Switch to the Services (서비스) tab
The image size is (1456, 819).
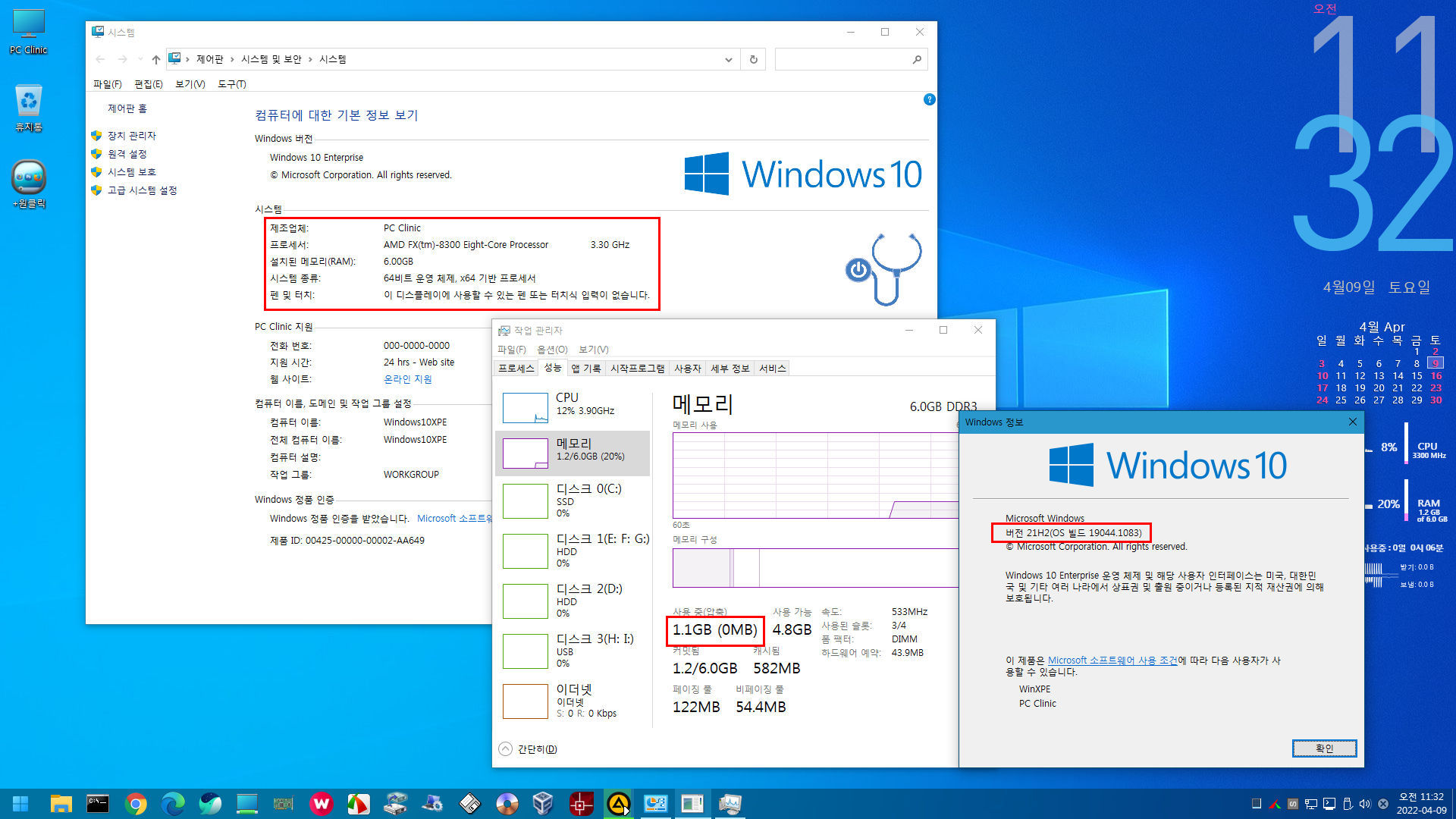(x=773, y=369)
